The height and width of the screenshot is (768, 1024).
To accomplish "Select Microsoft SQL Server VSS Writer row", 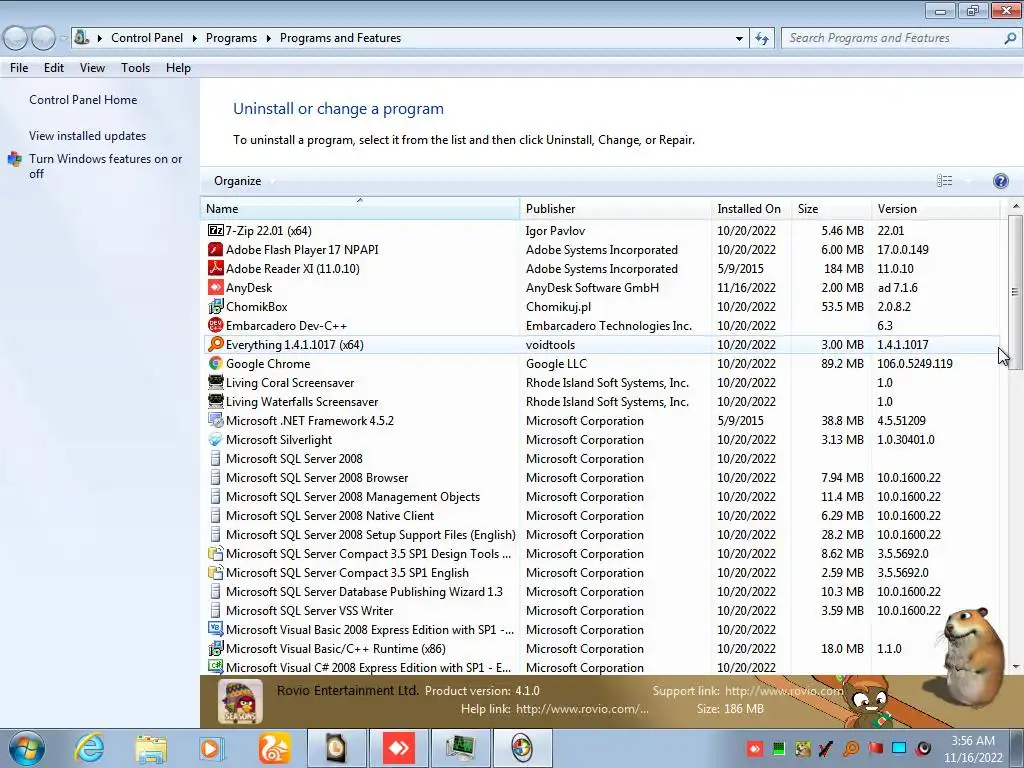I will (x=600, y=611).
